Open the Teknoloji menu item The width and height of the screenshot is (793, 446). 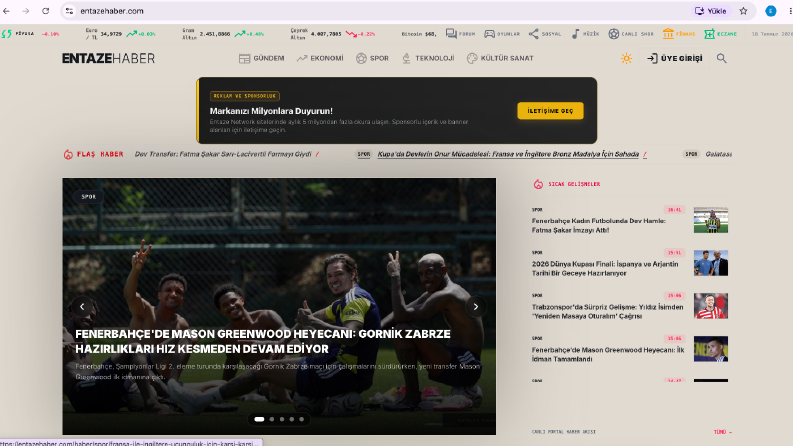point(428,58)
